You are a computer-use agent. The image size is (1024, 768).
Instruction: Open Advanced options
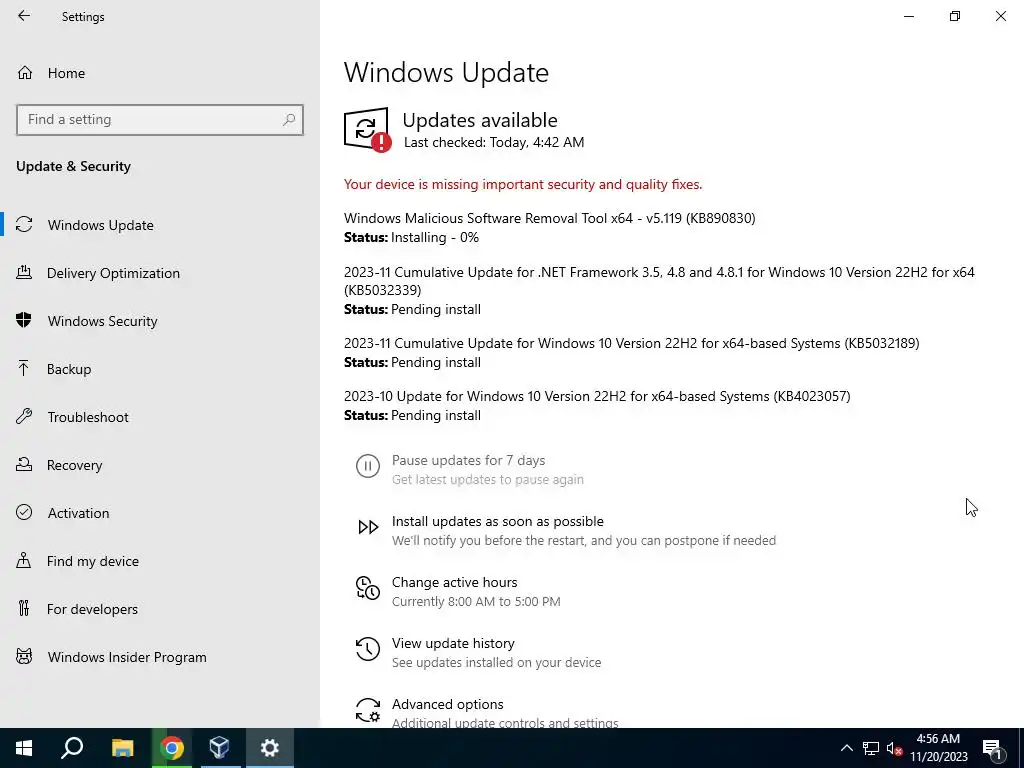point(447,704)
